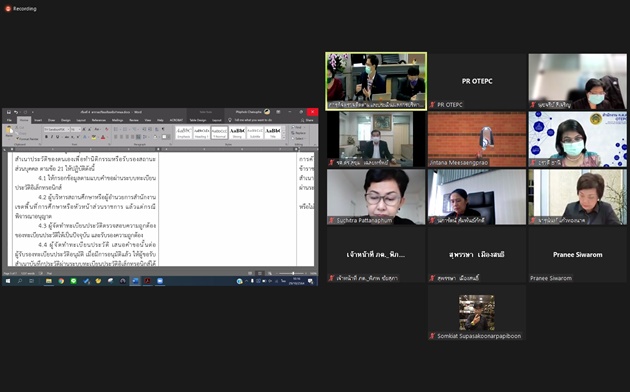The image size is (630, 392).
Task: Select Somkiat Supasakoonarpapiboon video tile
Action: (477, 313)
